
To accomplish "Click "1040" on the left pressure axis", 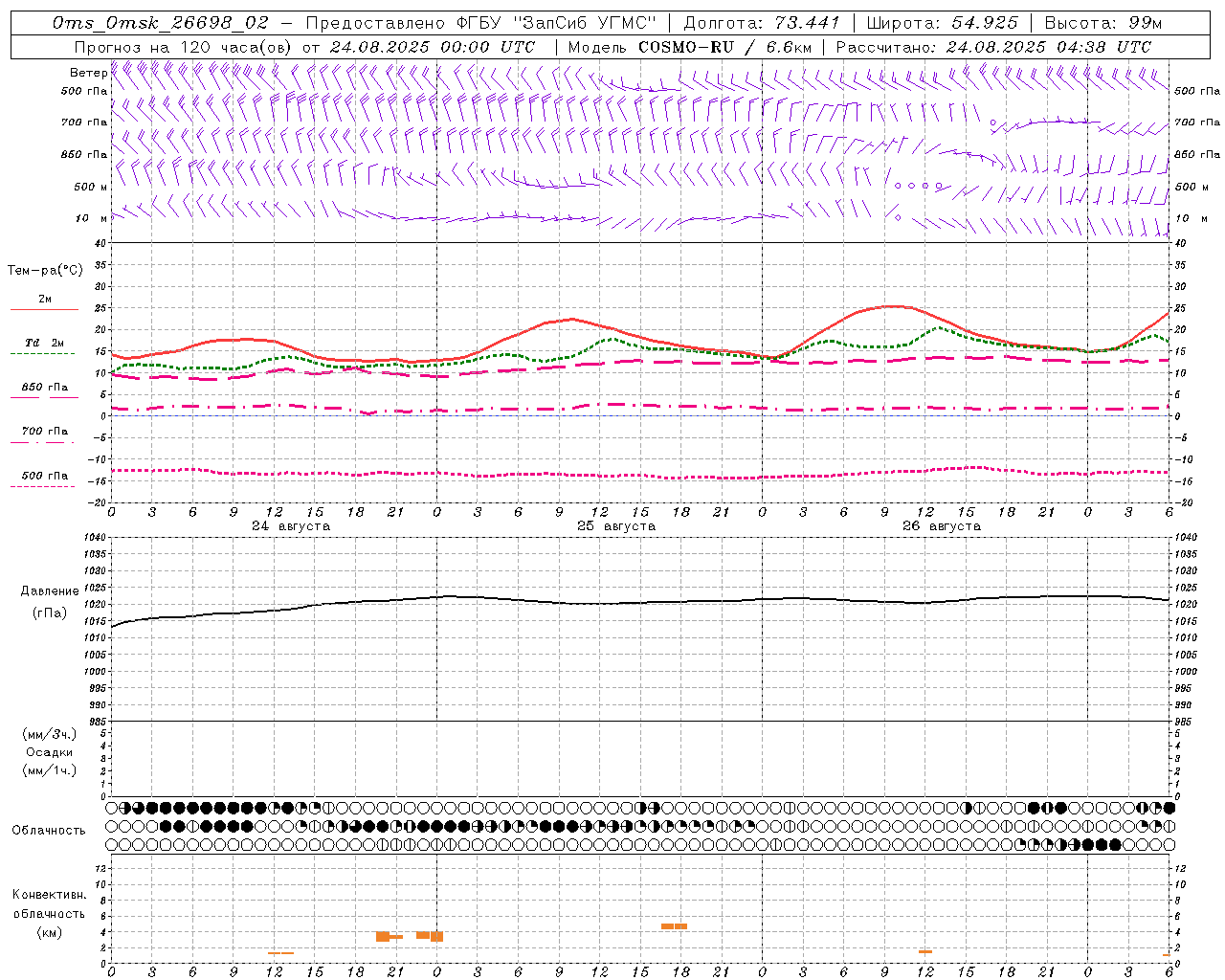I will (96, 538).
